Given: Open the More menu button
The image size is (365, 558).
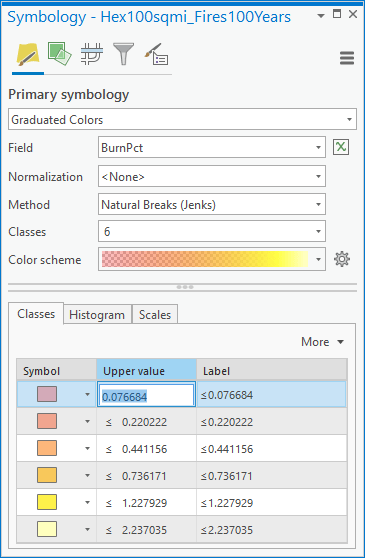Looking at the screenshot, I should [322, 342].
